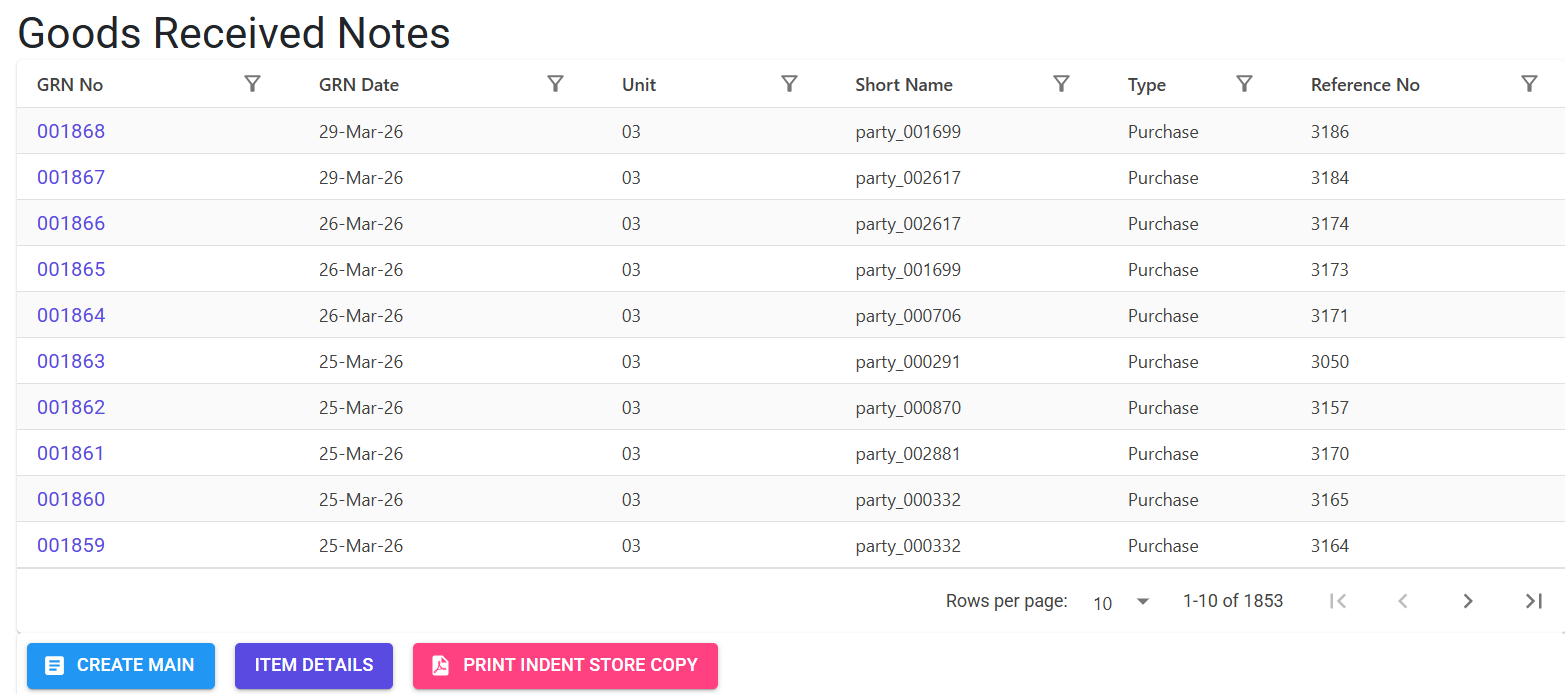Viewport: 1565px width, 694px height.
Task: Open Item Details
Action: 314,666
